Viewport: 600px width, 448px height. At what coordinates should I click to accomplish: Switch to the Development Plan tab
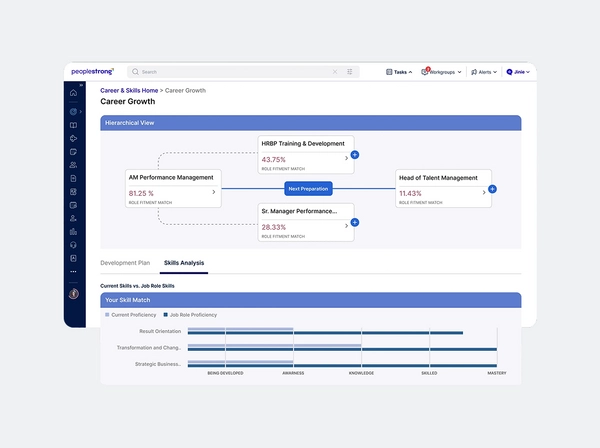click(125, 263)
